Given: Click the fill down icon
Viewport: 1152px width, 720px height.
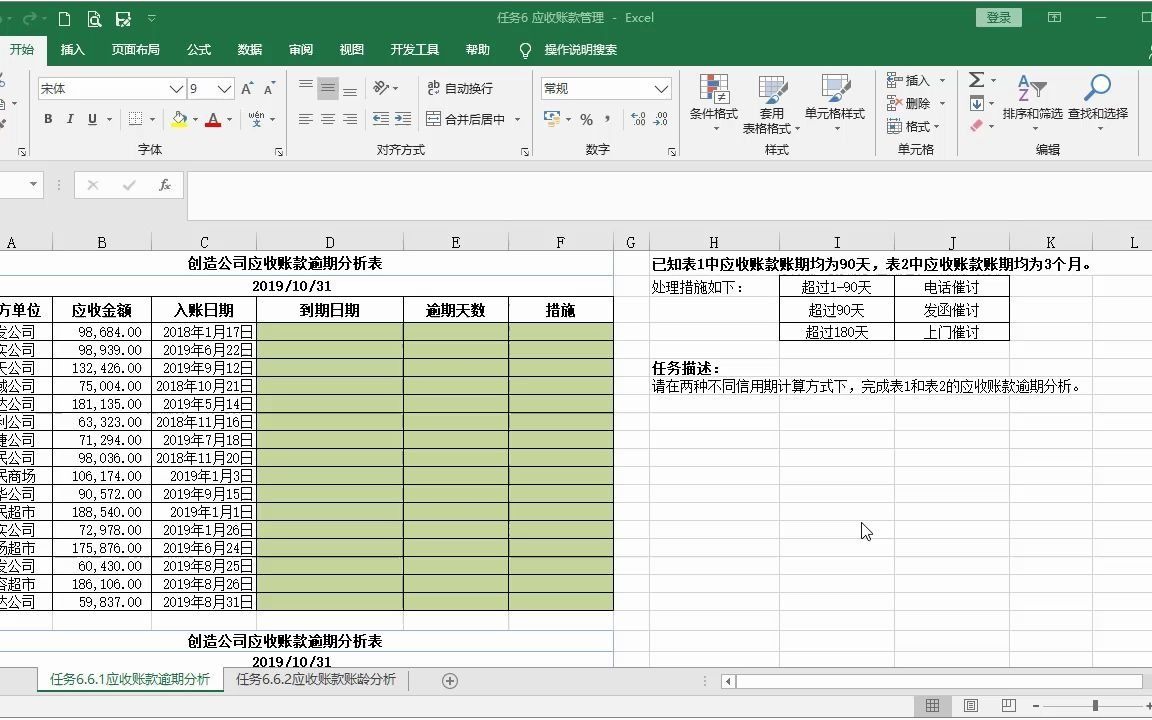Looking at the screenshot, I should [x=976, y=104].
